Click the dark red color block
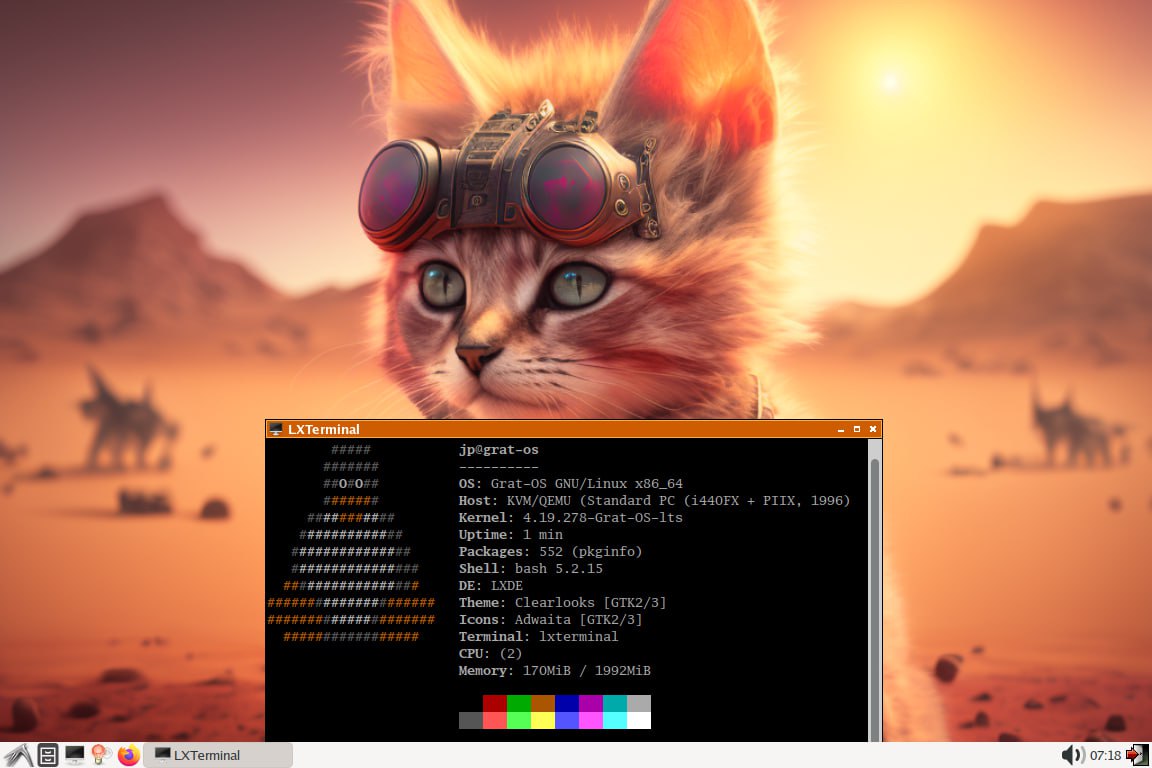 click(x=494, y=703)
